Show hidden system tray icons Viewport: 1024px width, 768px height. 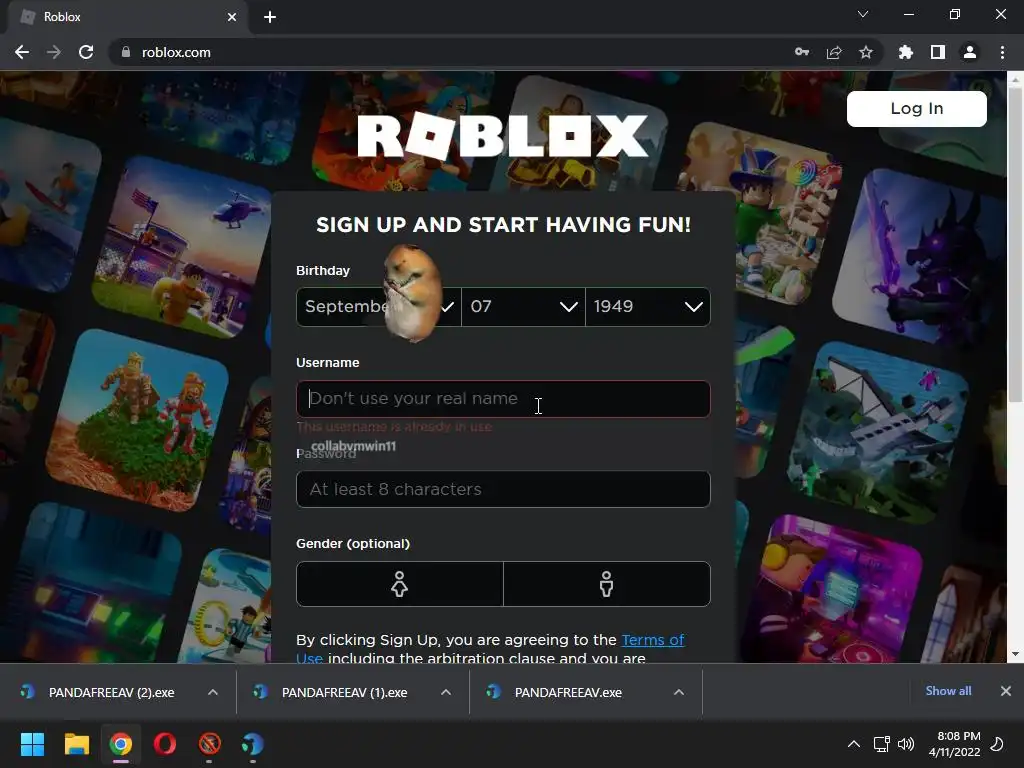click(x=854, y=744)
